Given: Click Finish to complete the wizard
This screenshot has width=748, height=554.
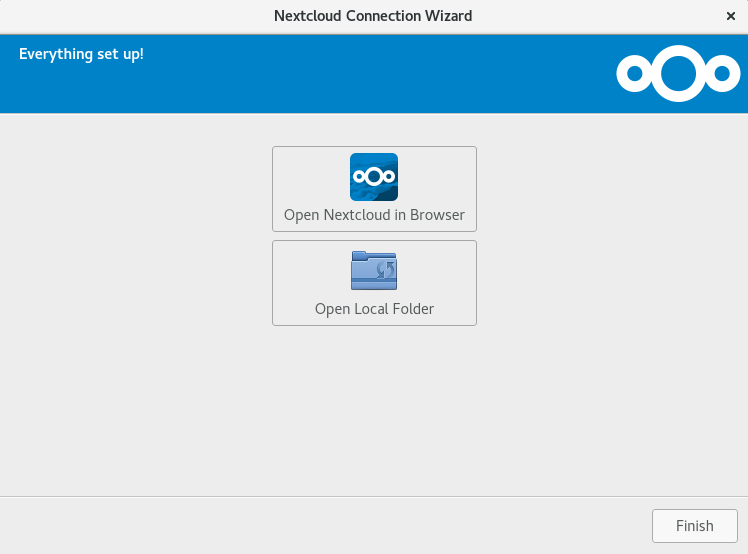Looking at the screenshot, I should tap(695, 526).
